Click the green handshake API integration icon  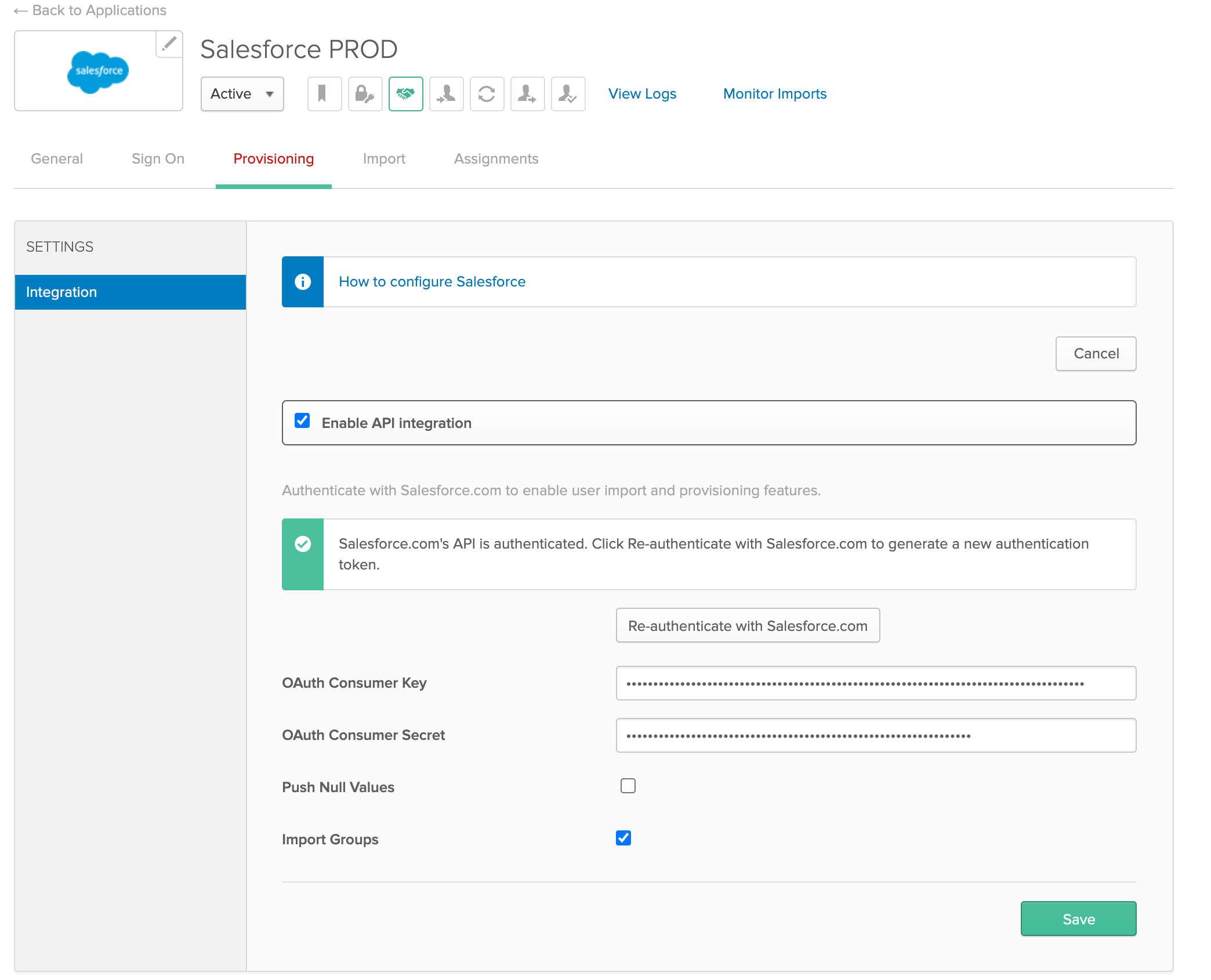(x=405, y=93)
